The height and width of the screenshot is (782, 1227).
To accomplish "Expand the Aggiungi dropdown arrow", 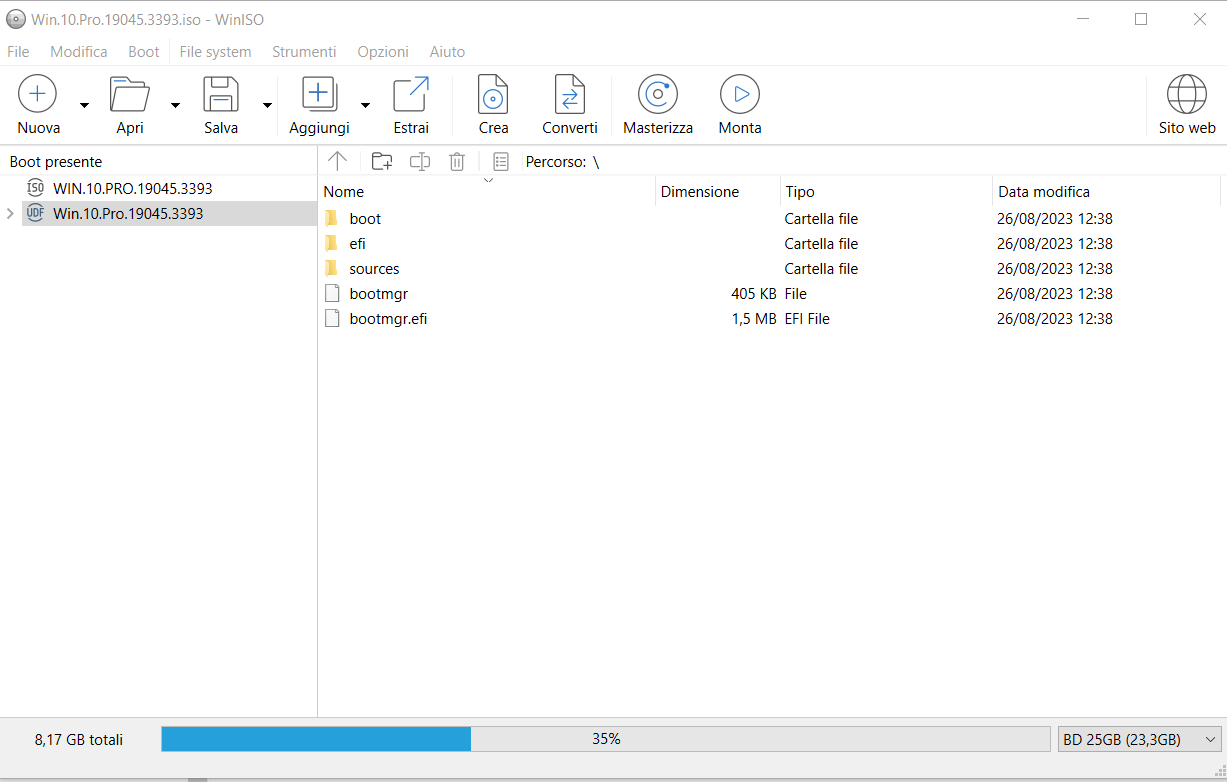I will (x=365, y=105).
